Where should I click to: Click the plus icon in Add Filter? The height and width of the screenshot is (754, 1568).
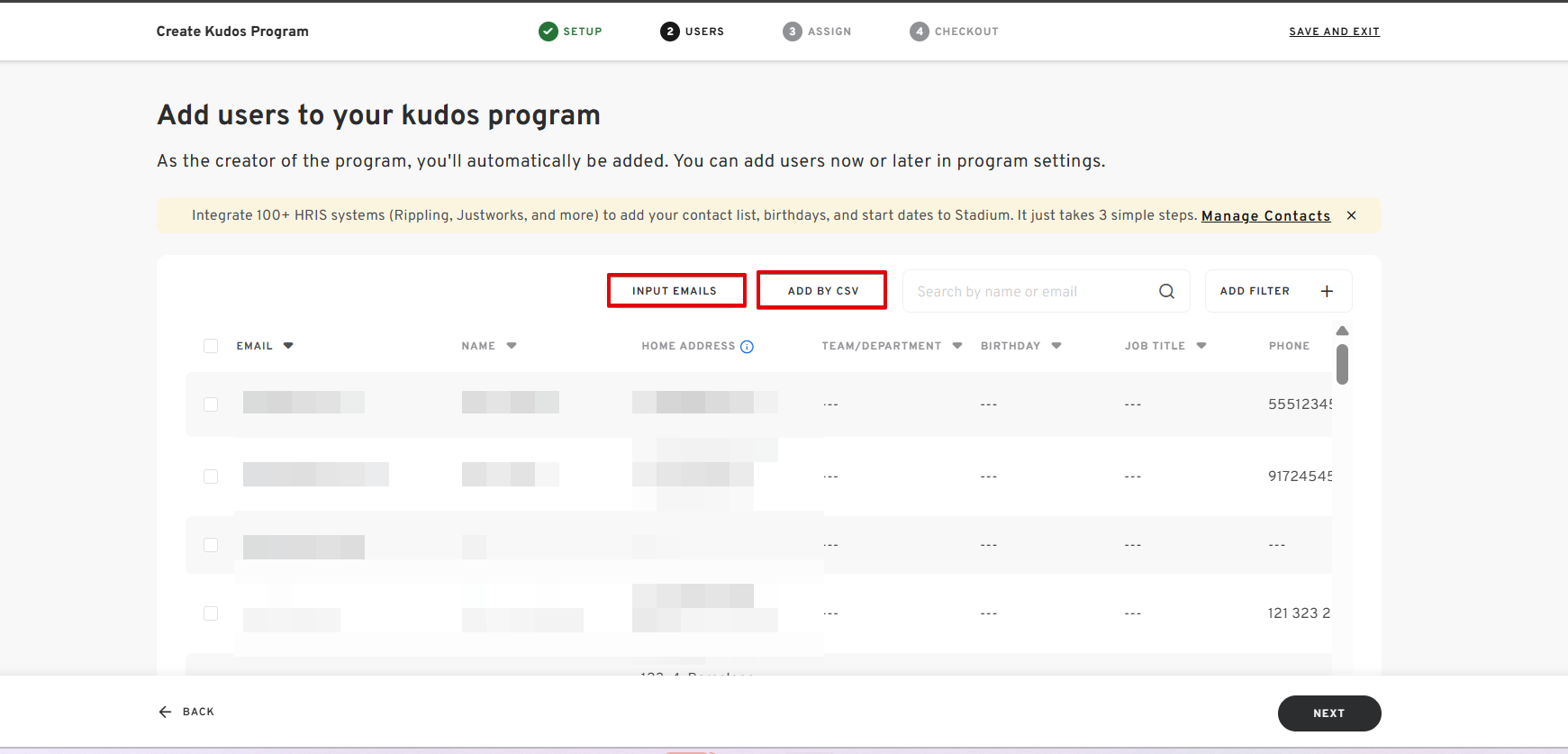pyautogui.click(x=1327, y=291)
